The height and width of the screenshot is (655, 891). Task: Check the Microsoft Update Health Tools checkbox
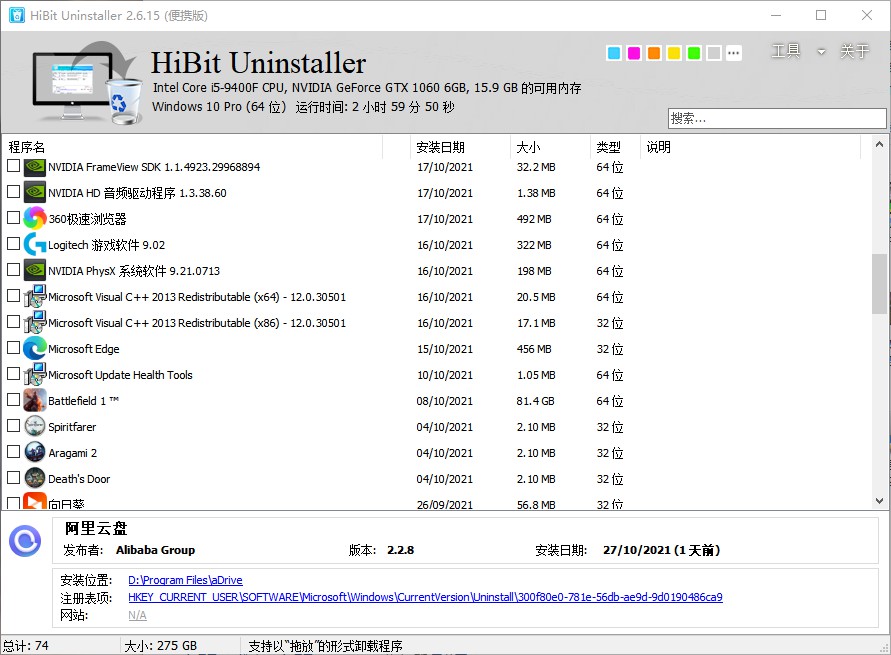(14, 374)
